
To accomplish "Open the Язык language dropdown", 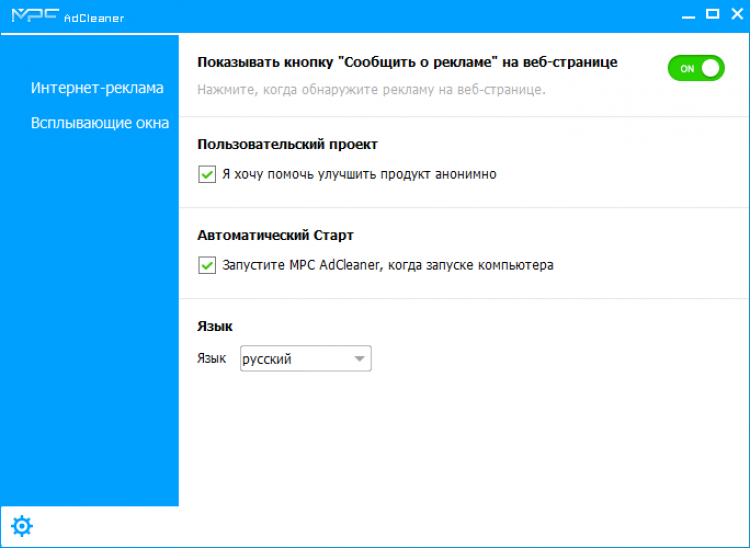I will click(x=306, y=359).
